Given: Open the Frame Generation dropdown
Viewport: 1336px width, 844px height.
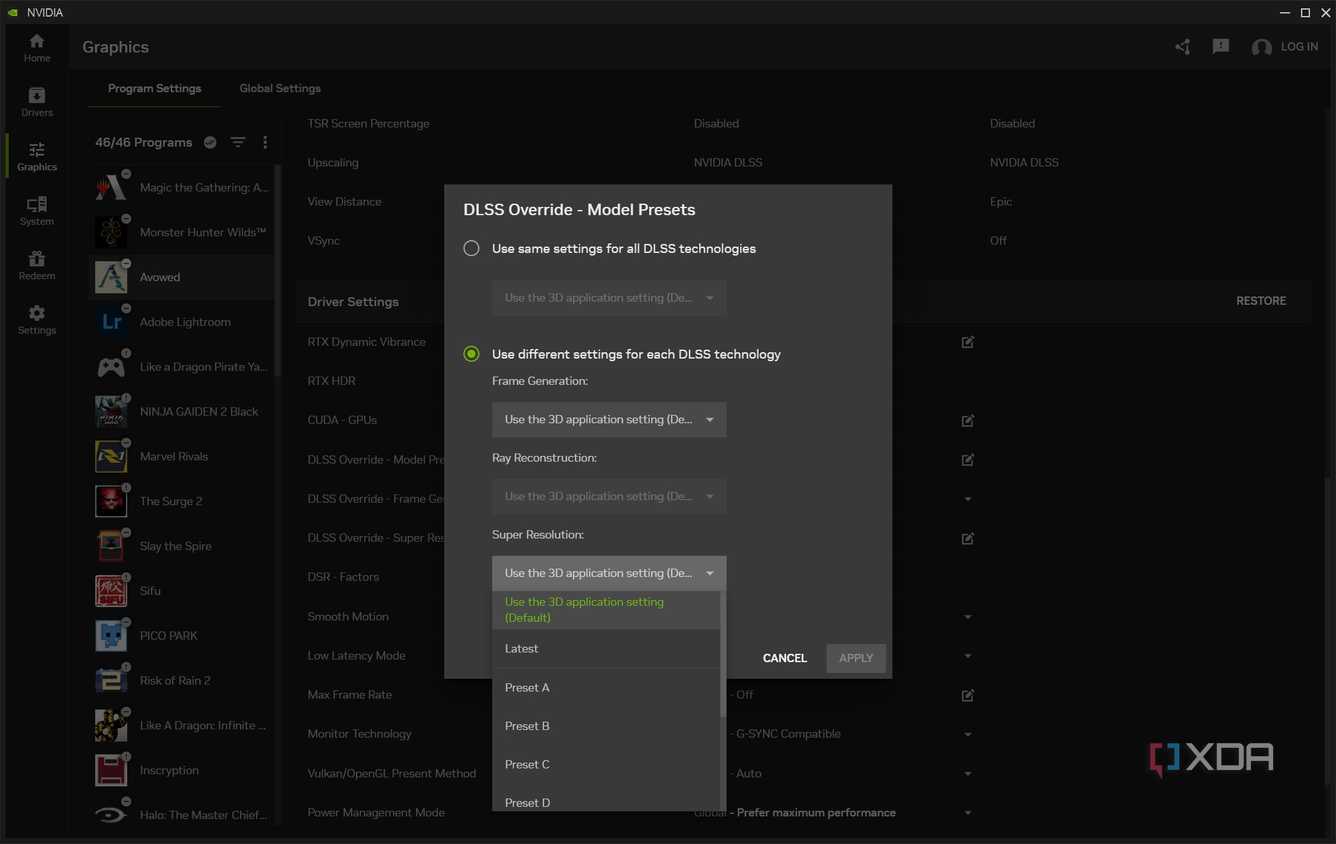Looking at the screenshot, I should [x=609, y=420].
